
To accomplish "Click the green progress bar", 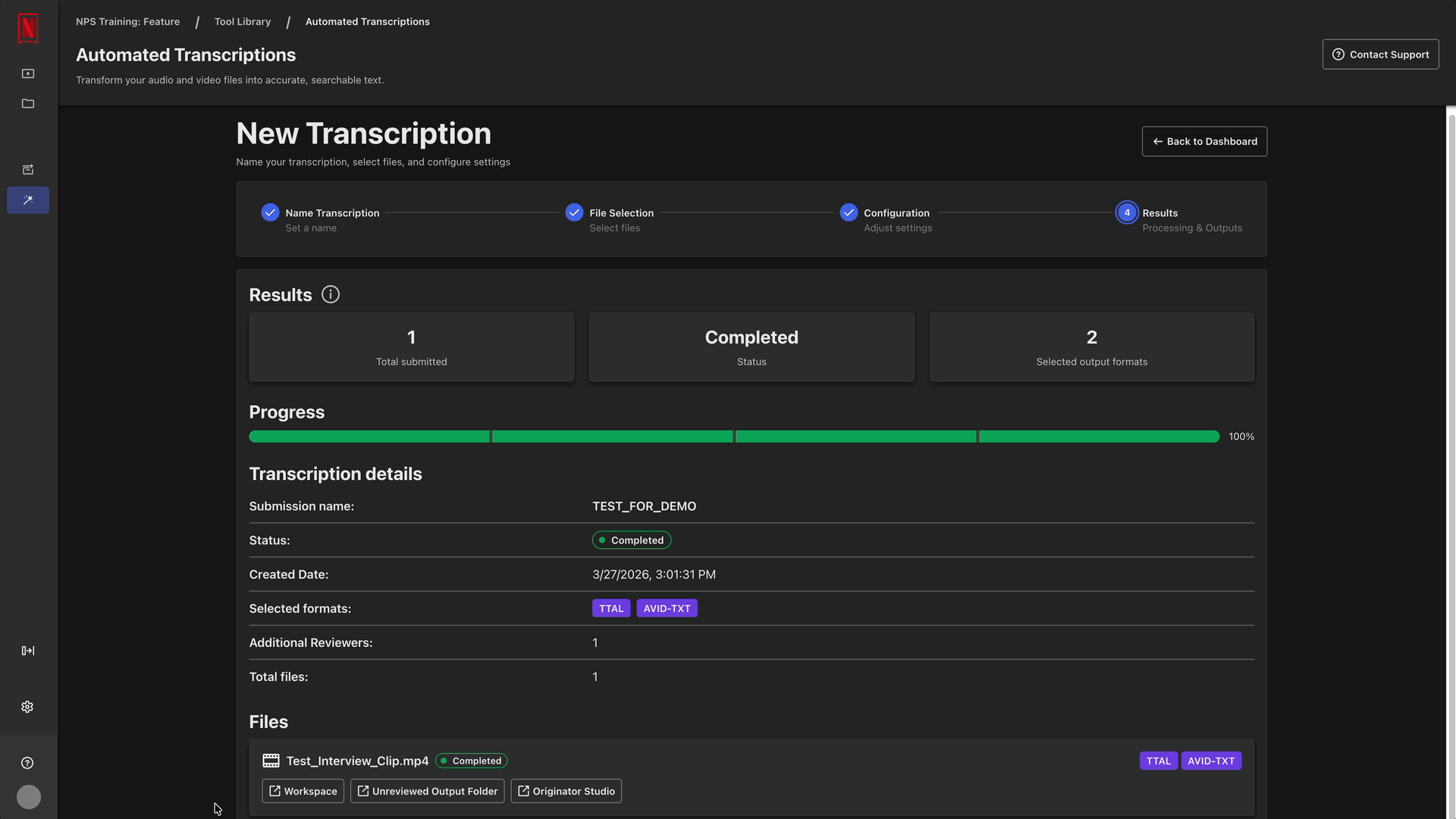I will click(x=733, y=437).
